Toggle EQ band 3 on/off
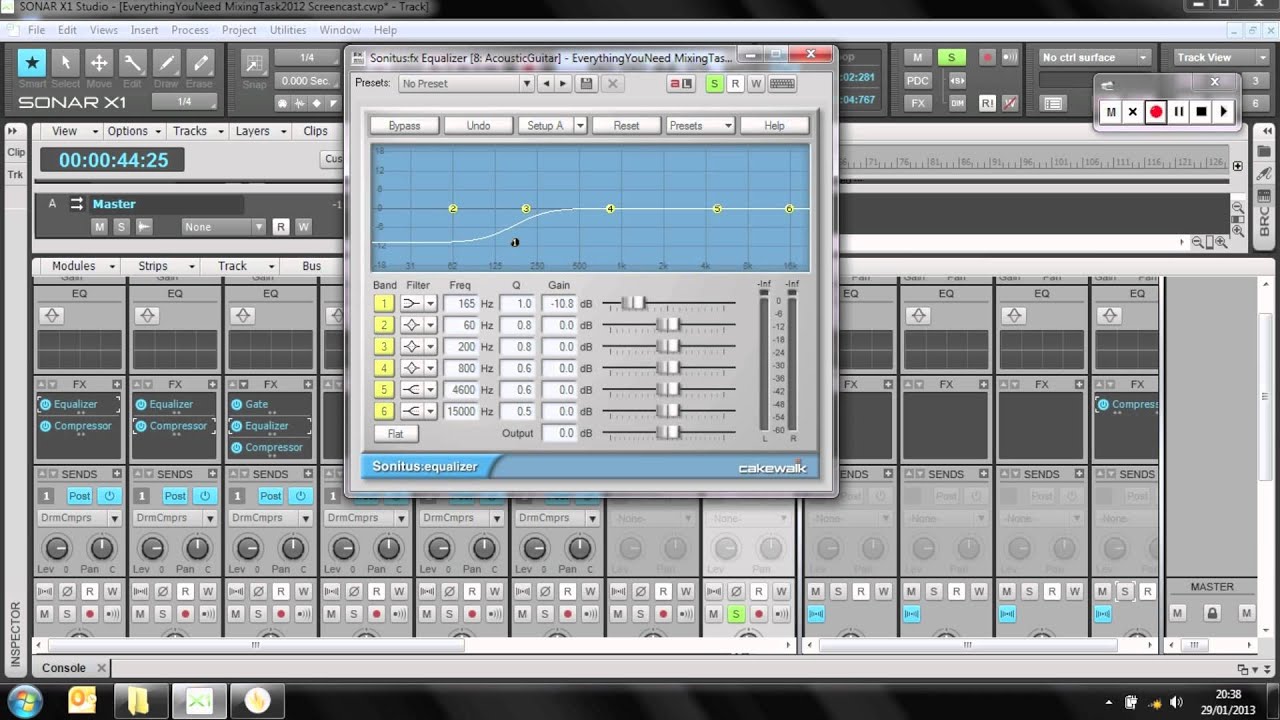 (383, 346)
